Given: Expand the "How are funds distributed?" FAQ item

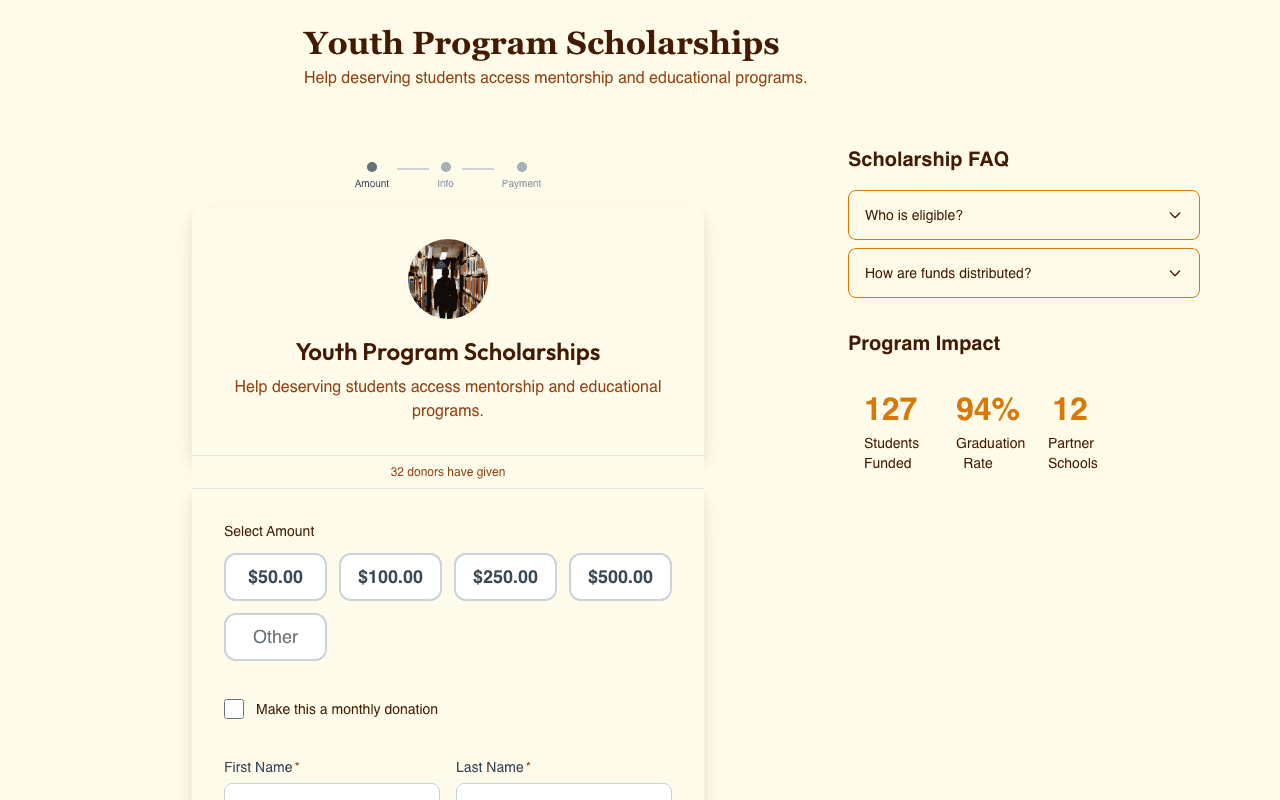Looking at the screenshot, I should (x=1023, y=272).
